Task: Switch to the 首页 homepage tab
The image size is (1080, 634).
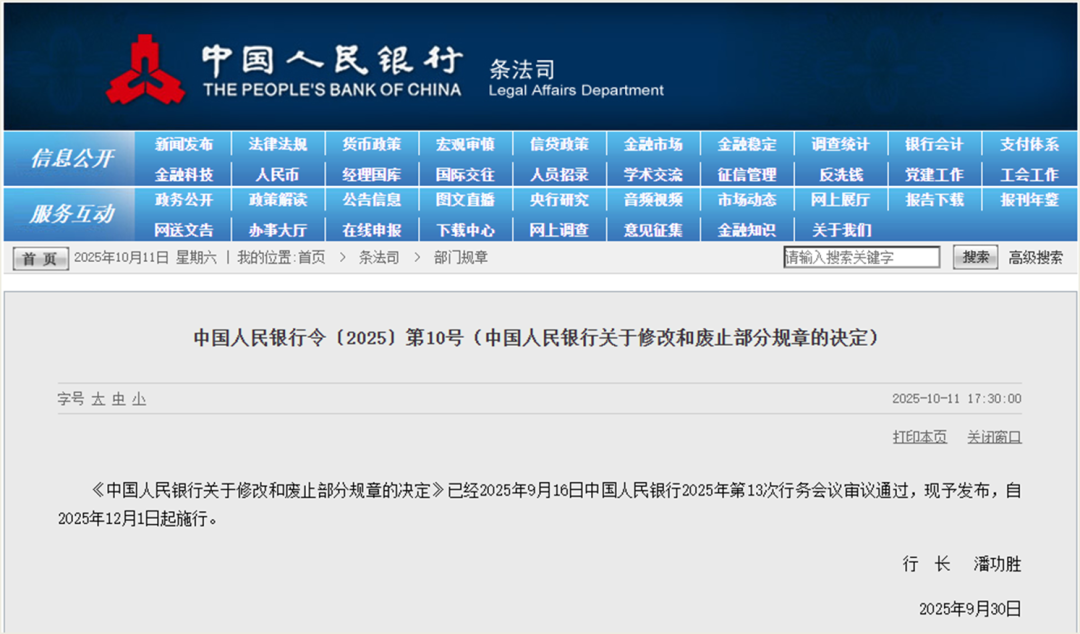Action: (x=38, y=257)
